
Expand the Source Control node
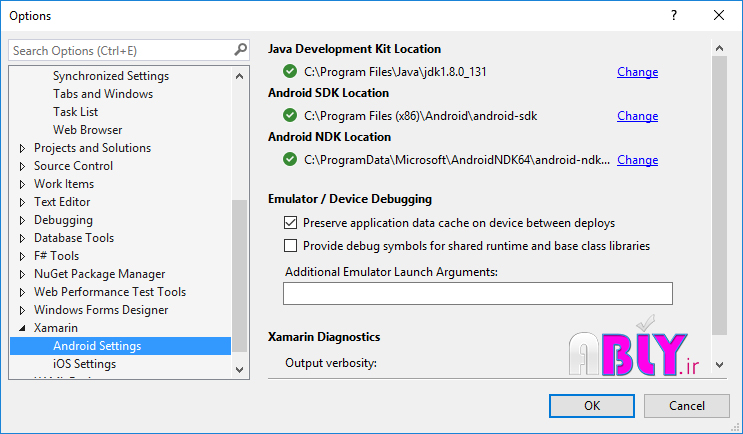tap(22, 166)
